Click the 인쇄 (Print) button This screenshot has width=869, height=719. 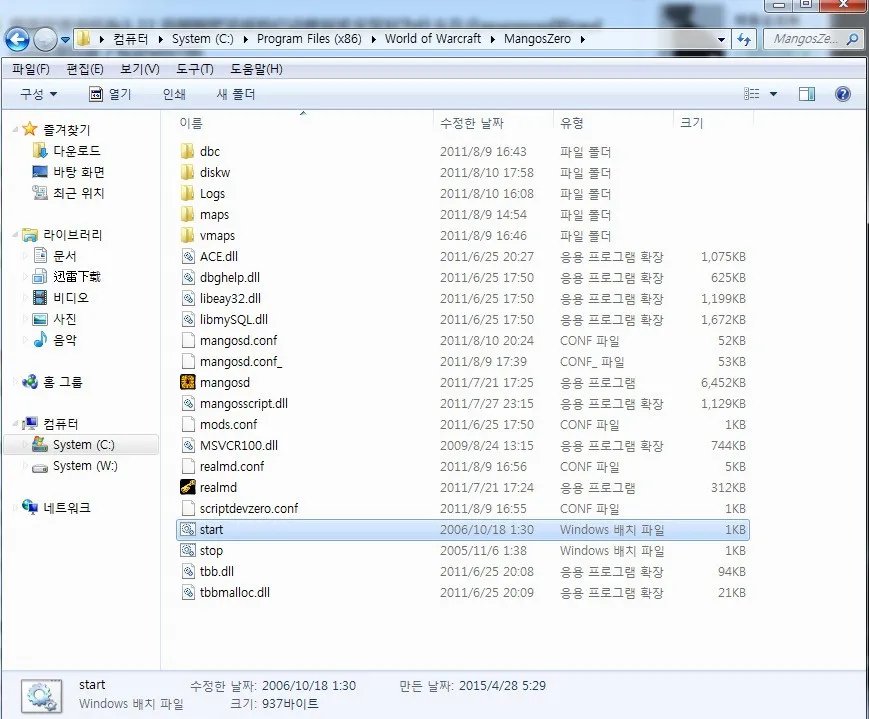(x=174, y=94)
